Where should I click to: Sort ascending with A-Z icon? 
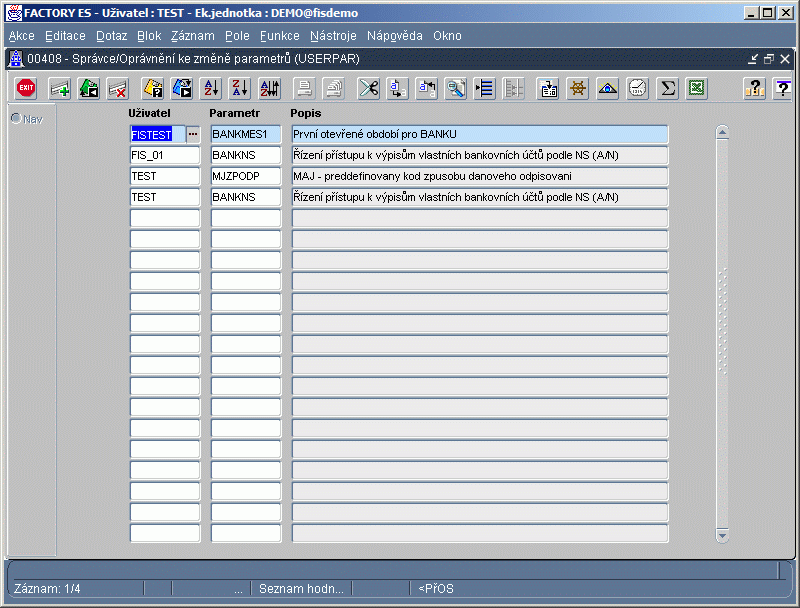pos(211,88)
